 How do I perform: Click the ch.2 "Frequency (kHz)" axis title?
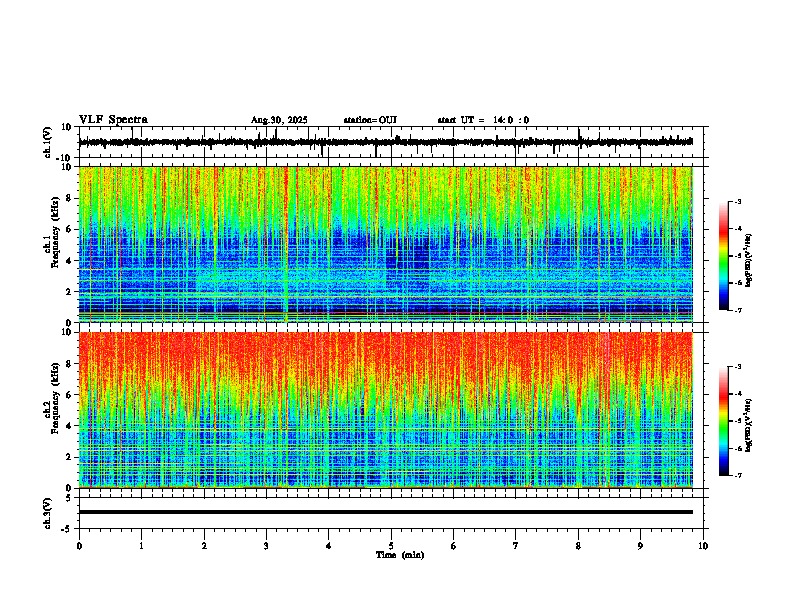pyautogui.click(x=55, y=398)
